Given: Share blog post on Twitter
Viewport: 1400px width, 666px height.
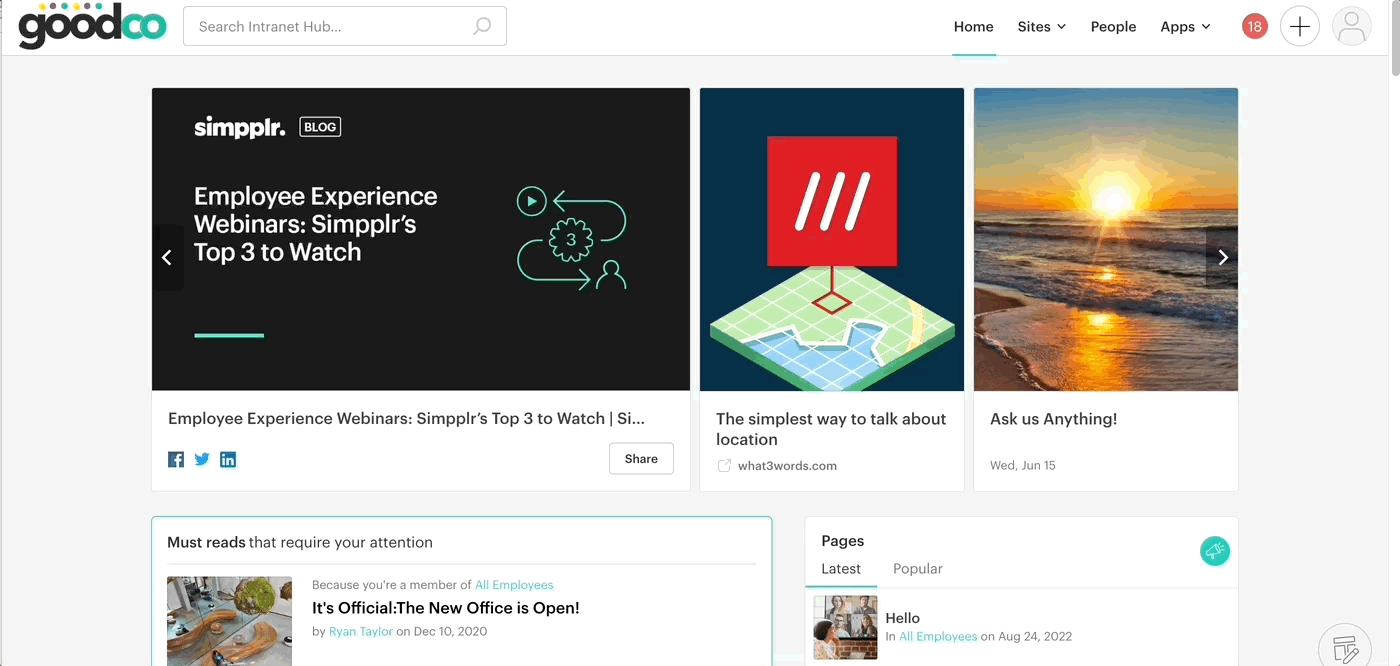Looking at the screenshot, I should (202, 460).
